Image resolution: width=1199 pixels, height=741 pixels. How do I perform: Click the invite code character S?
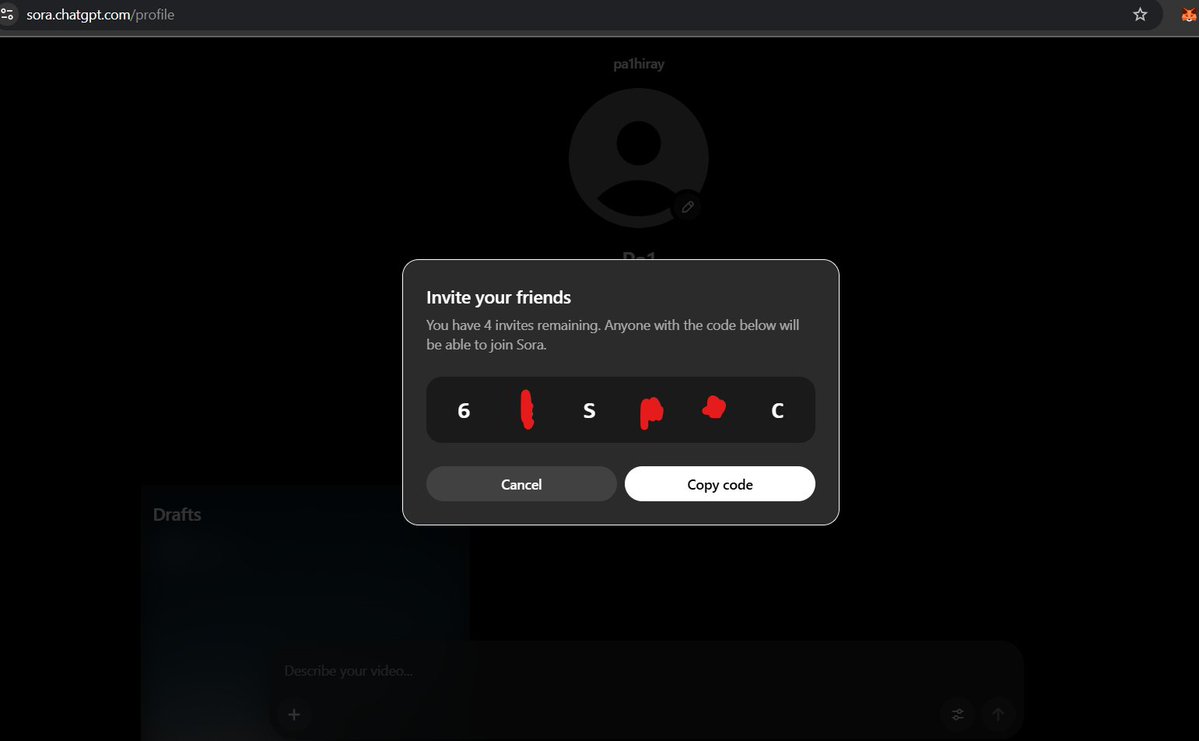(x=589, y=411)
